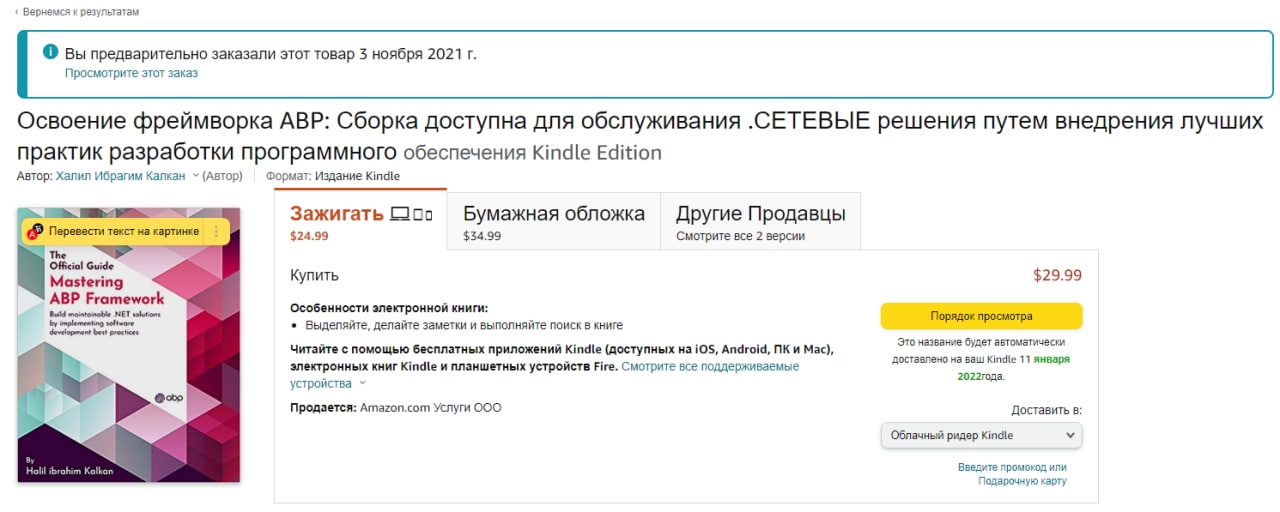Switch to the Другие Продавцы tab

(760, 222)
